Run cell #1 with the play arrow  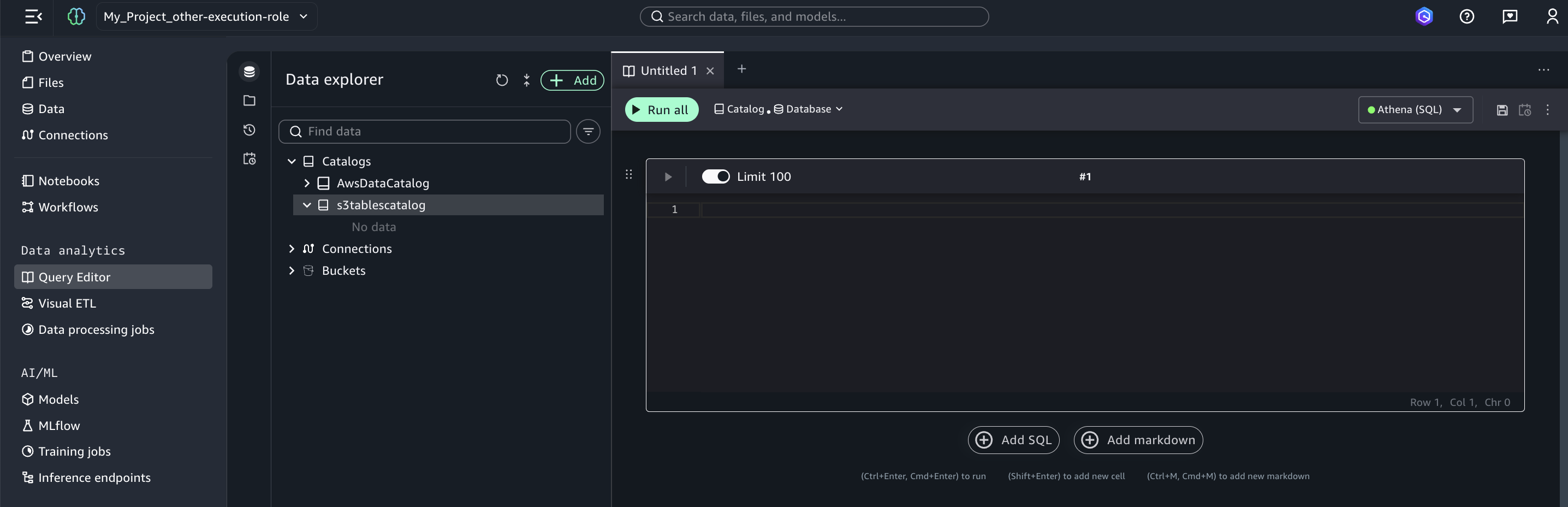pos(668,176)
